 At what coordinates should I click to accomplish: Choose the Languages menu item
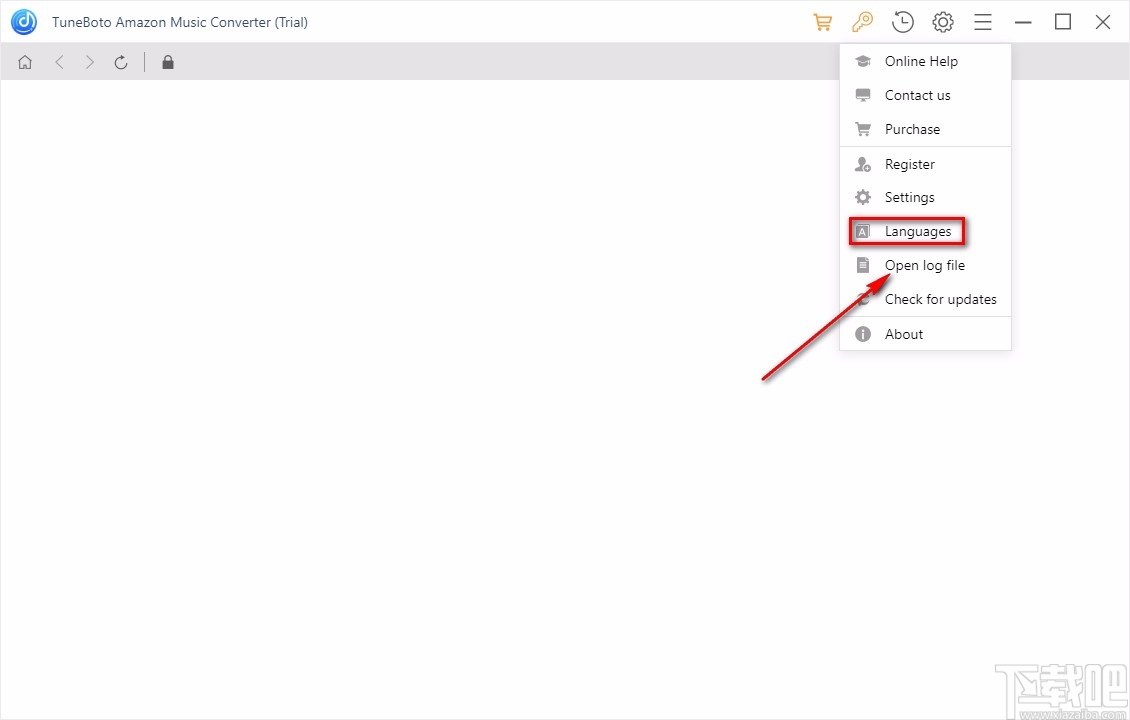[x=925, y=231]
